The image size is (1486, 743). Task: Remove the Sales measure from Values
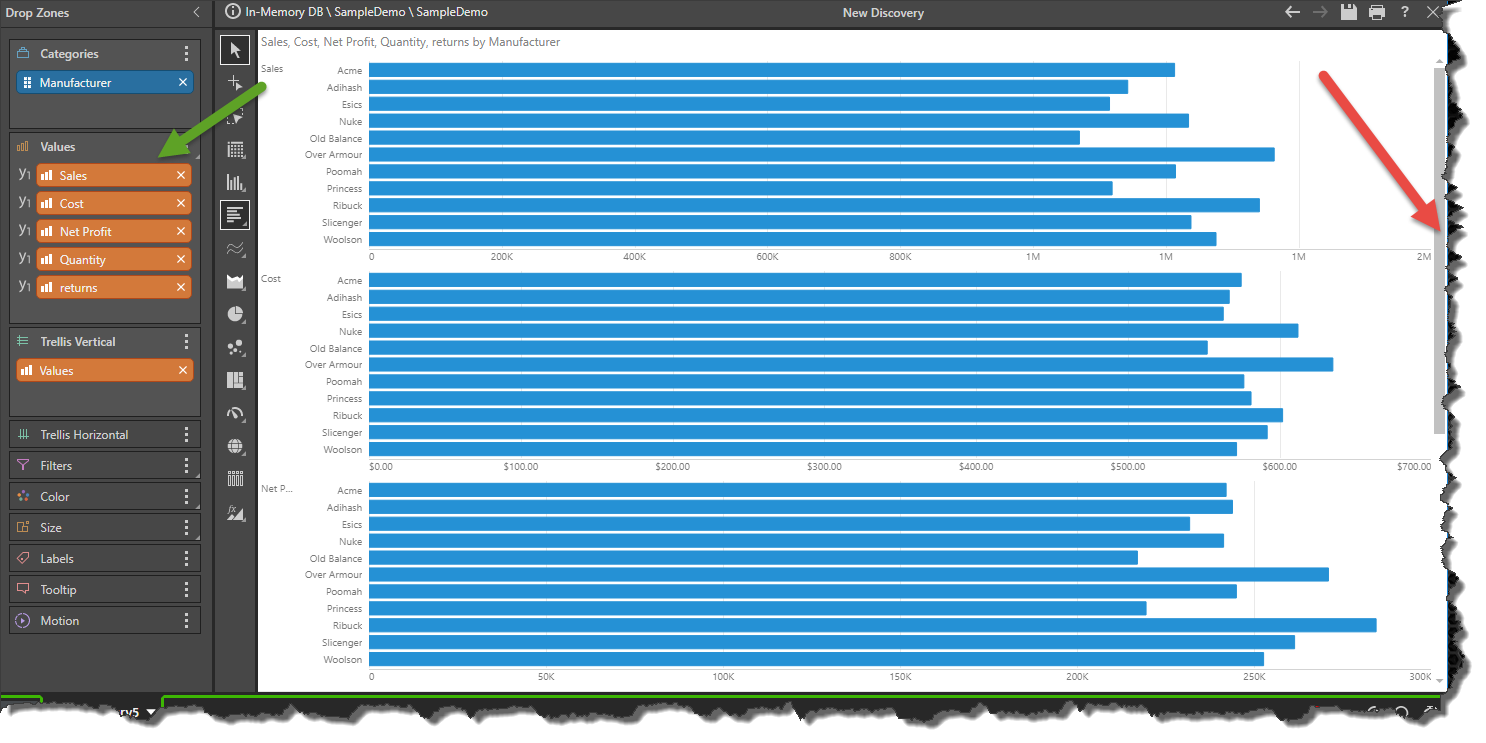(x=181, y=175)
